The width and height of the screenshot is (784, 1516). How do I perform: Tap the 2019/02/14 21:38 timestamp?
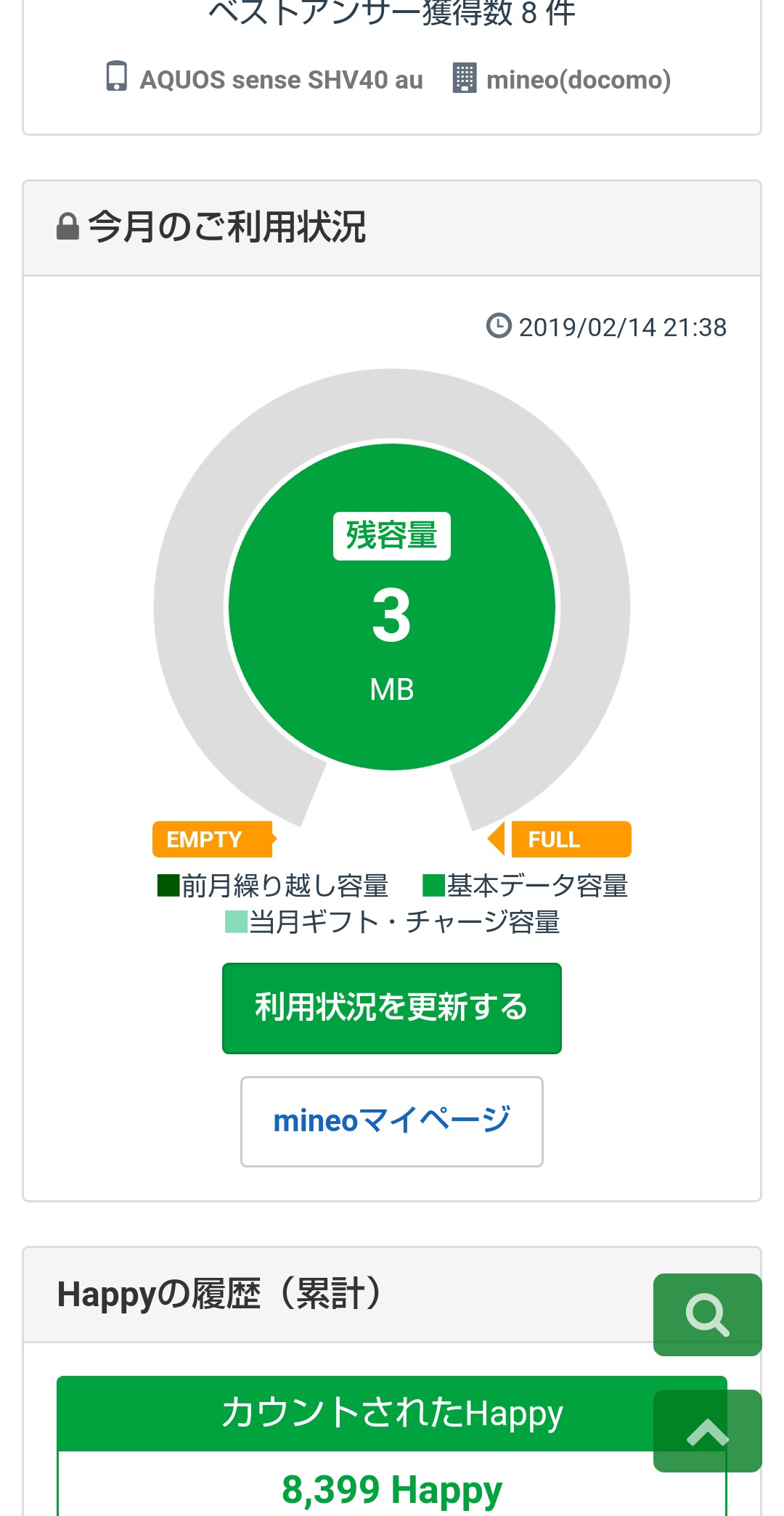click(x=622, y=327)
